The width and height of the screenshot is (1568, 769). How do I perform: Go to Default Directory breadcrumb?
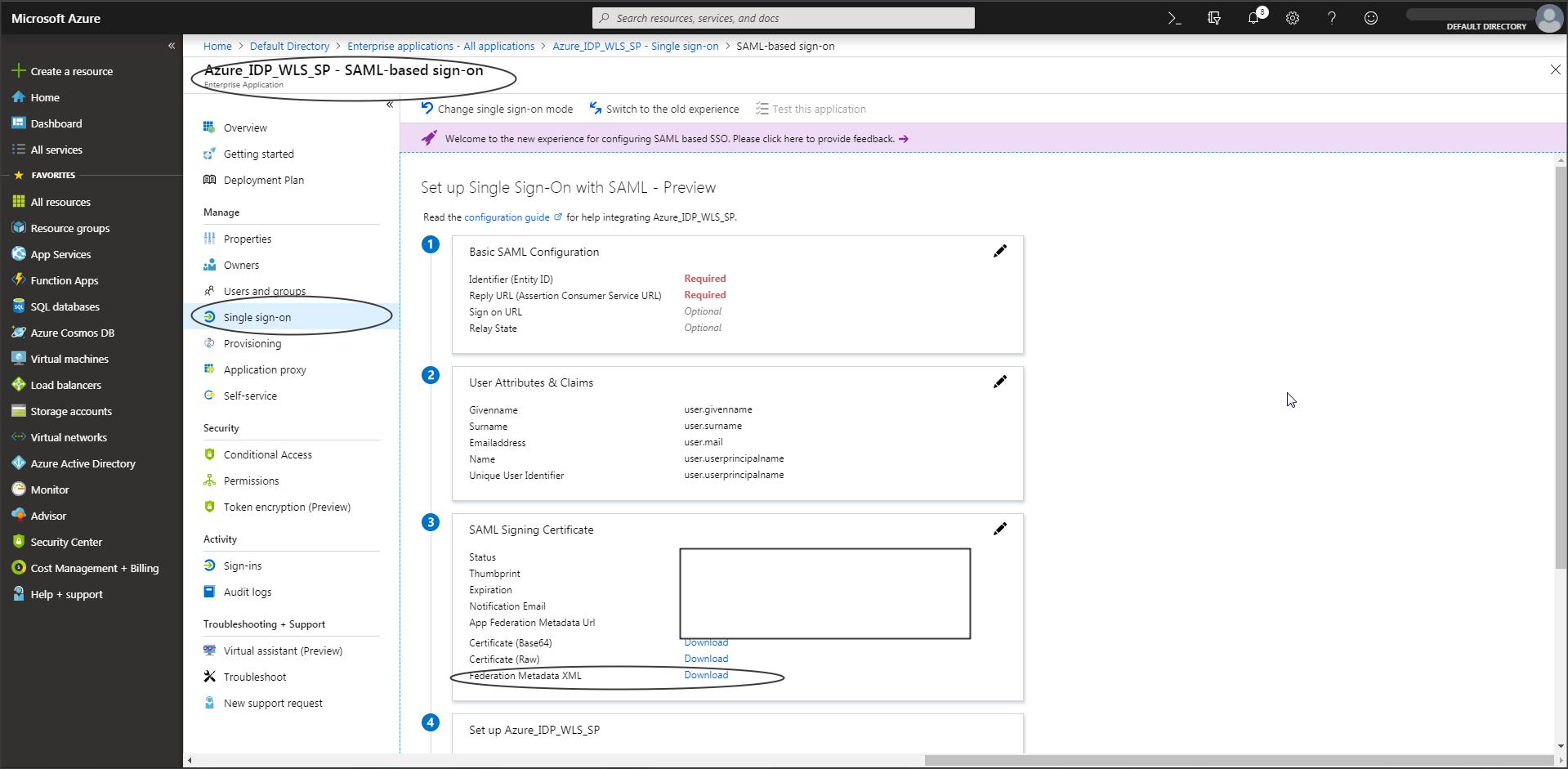(289, 46)
